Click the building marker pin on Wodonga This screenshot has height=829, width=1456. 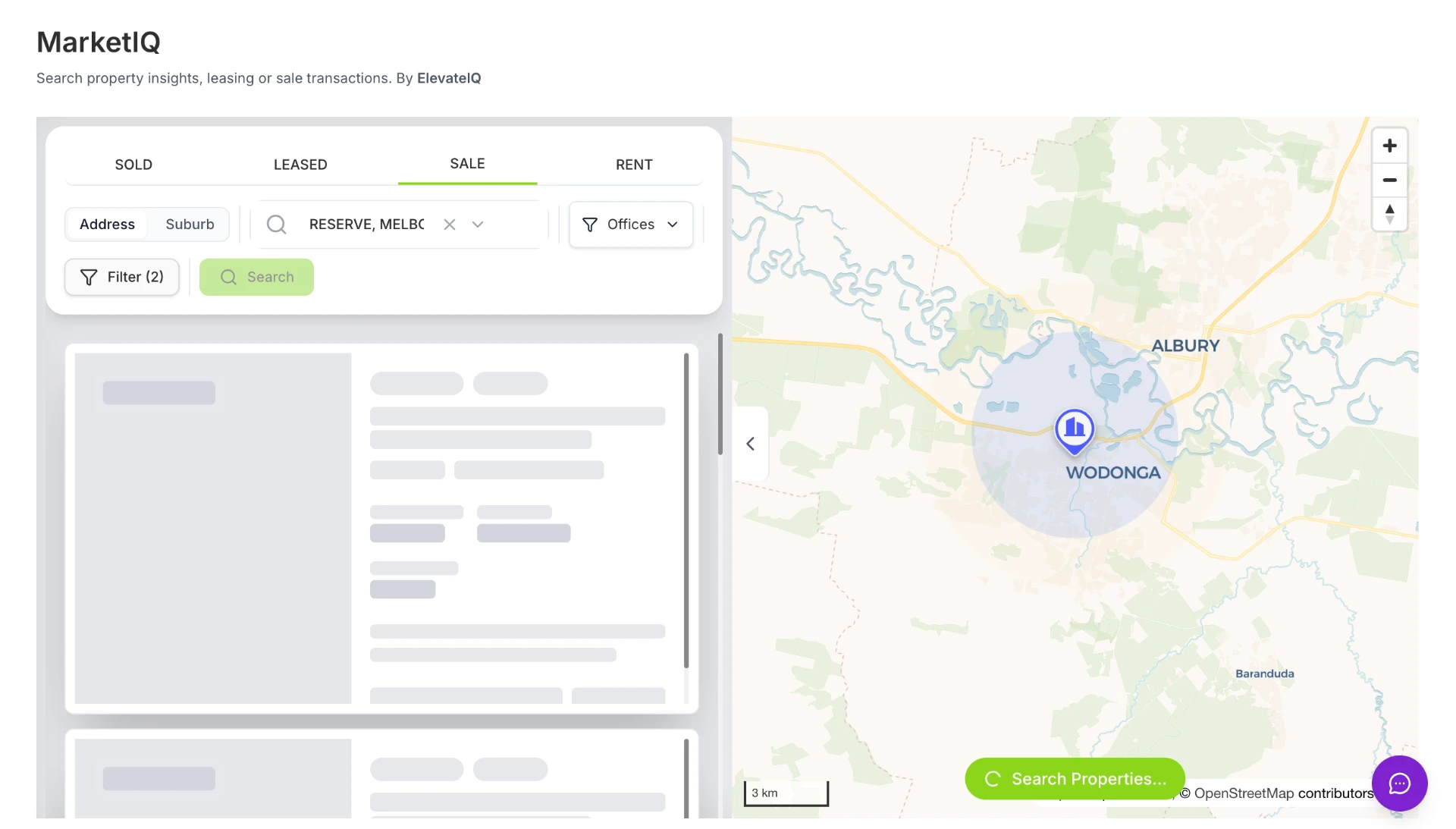click(x=1074, y=431)
